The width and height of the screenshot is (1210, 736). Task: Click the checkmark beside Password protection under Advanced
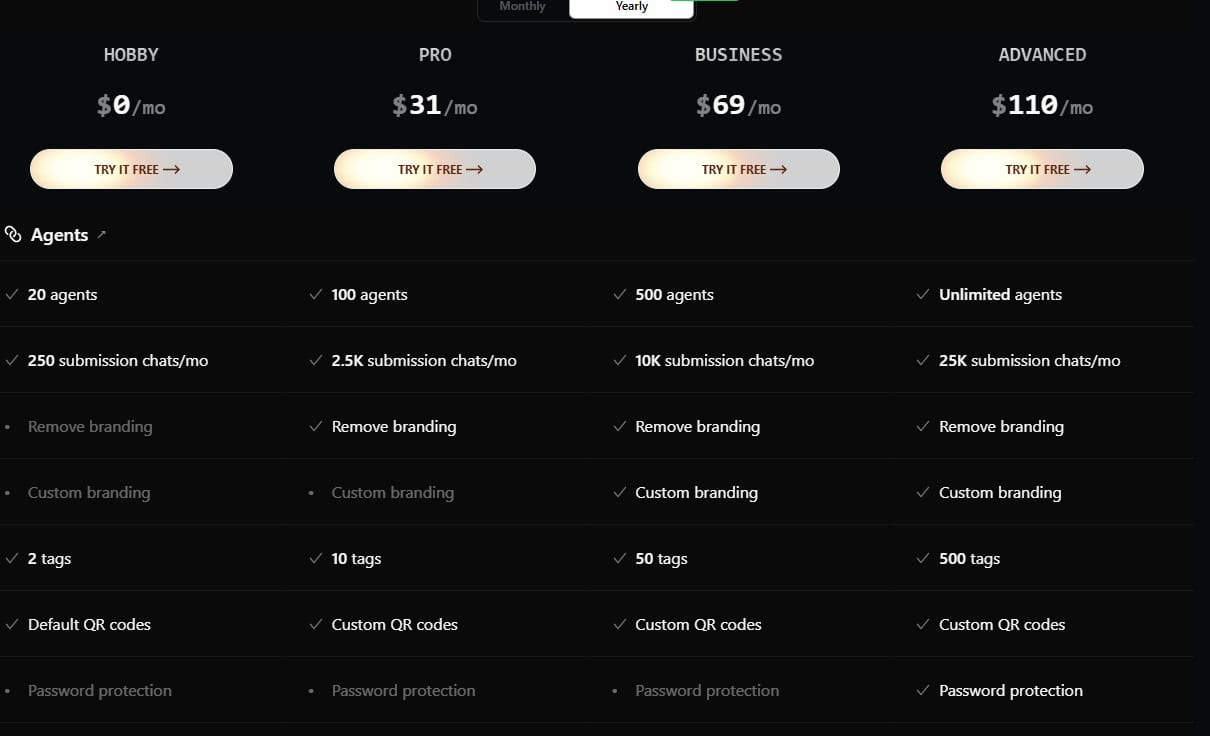922,690
